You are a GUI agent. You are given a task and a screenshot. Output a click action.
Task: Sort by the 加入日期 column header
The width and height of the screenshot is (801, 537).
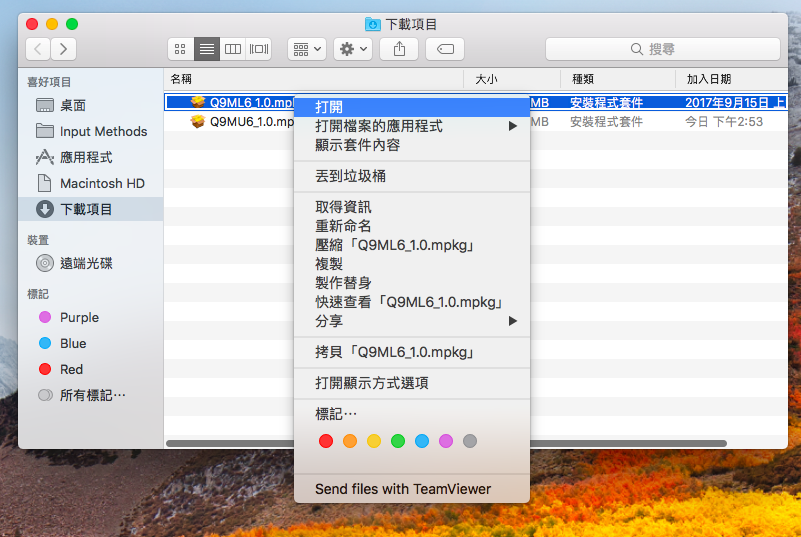[x=732, y=79]
